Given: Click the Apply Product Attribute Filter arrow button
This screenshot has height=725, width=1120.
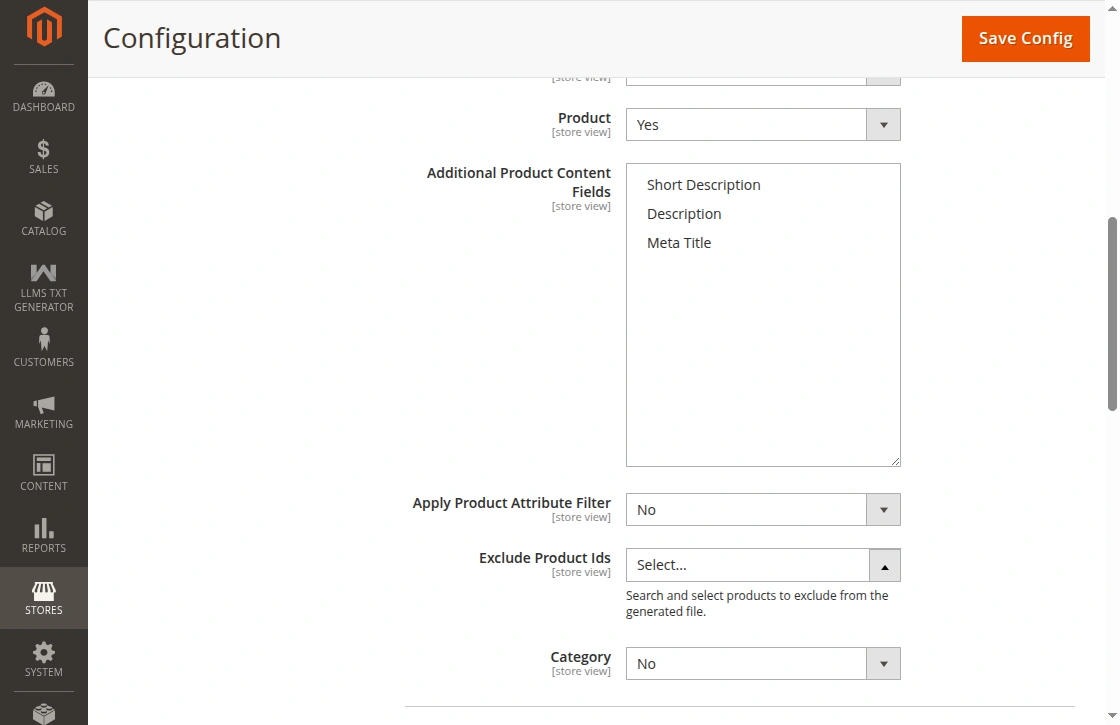Looking at the screenshot, I should [884, 509].
